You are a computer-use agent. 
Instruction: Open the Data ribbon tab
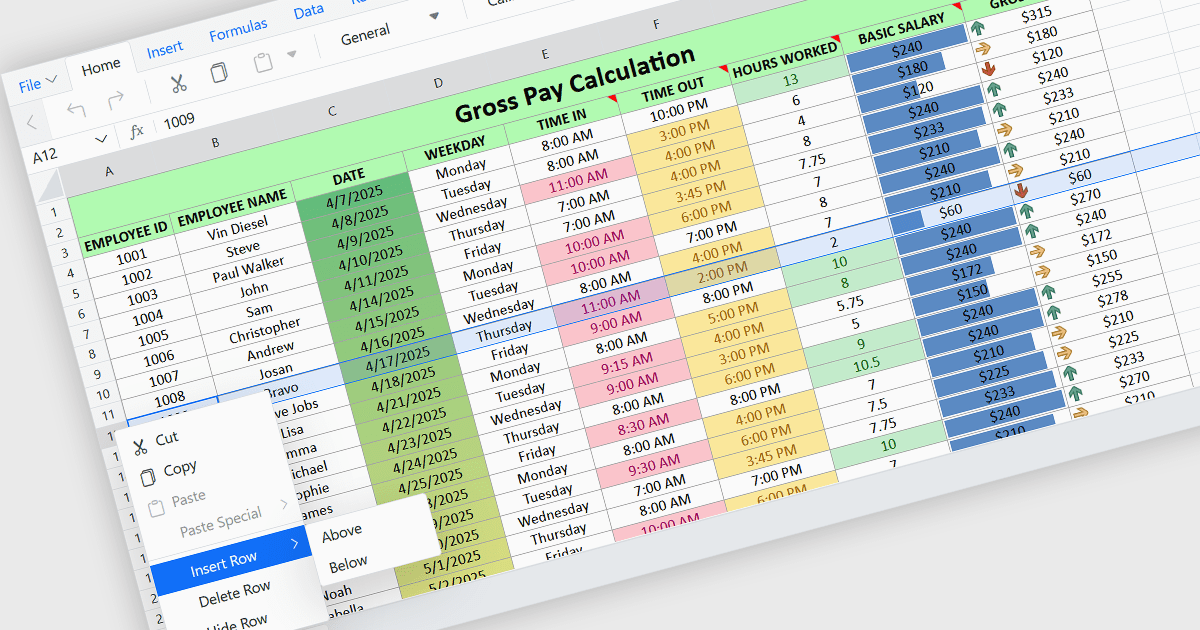pos(308,12)
